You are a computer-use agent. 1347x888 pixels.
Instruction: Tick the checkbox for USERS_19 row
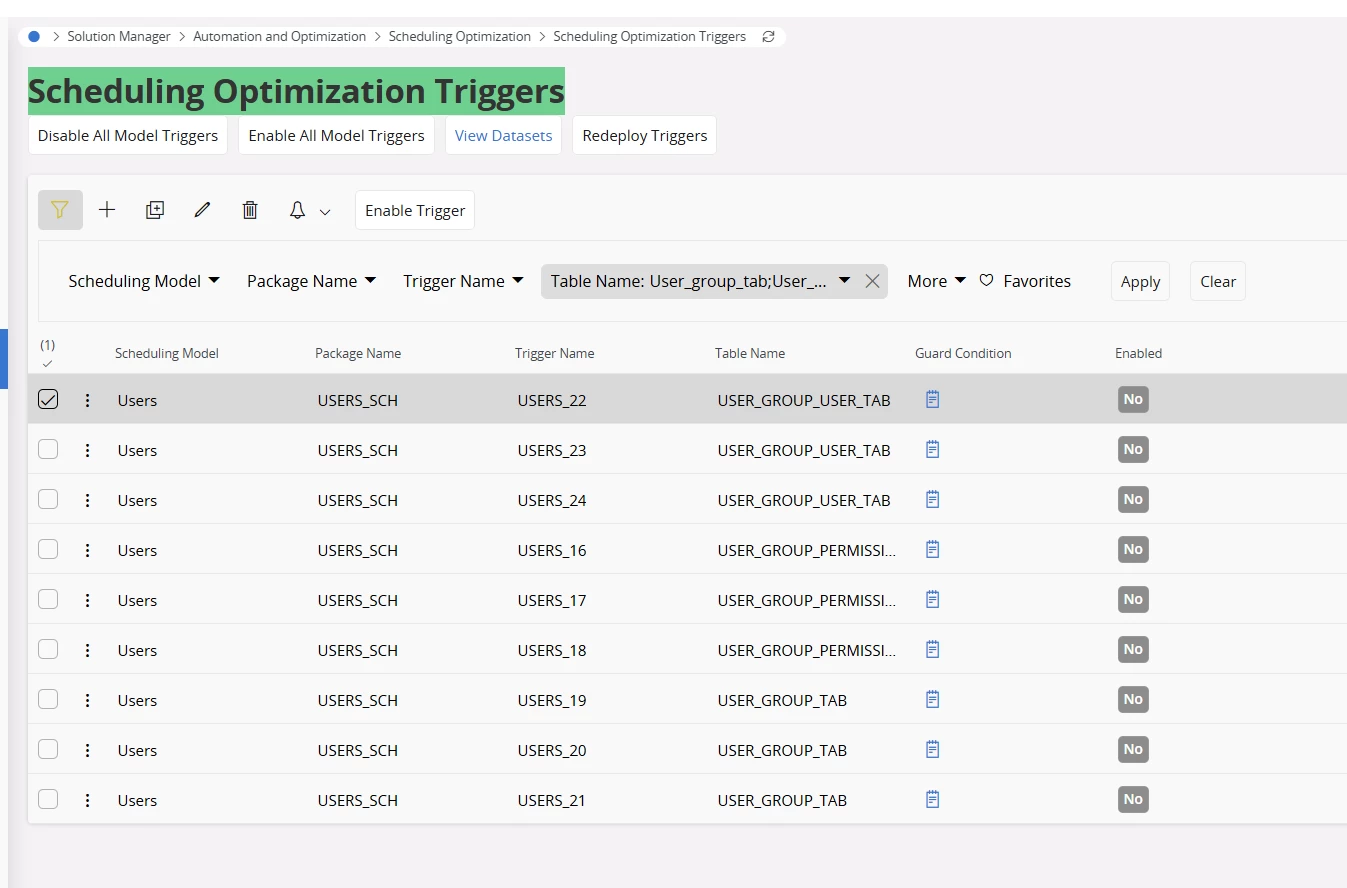(48, 700)
